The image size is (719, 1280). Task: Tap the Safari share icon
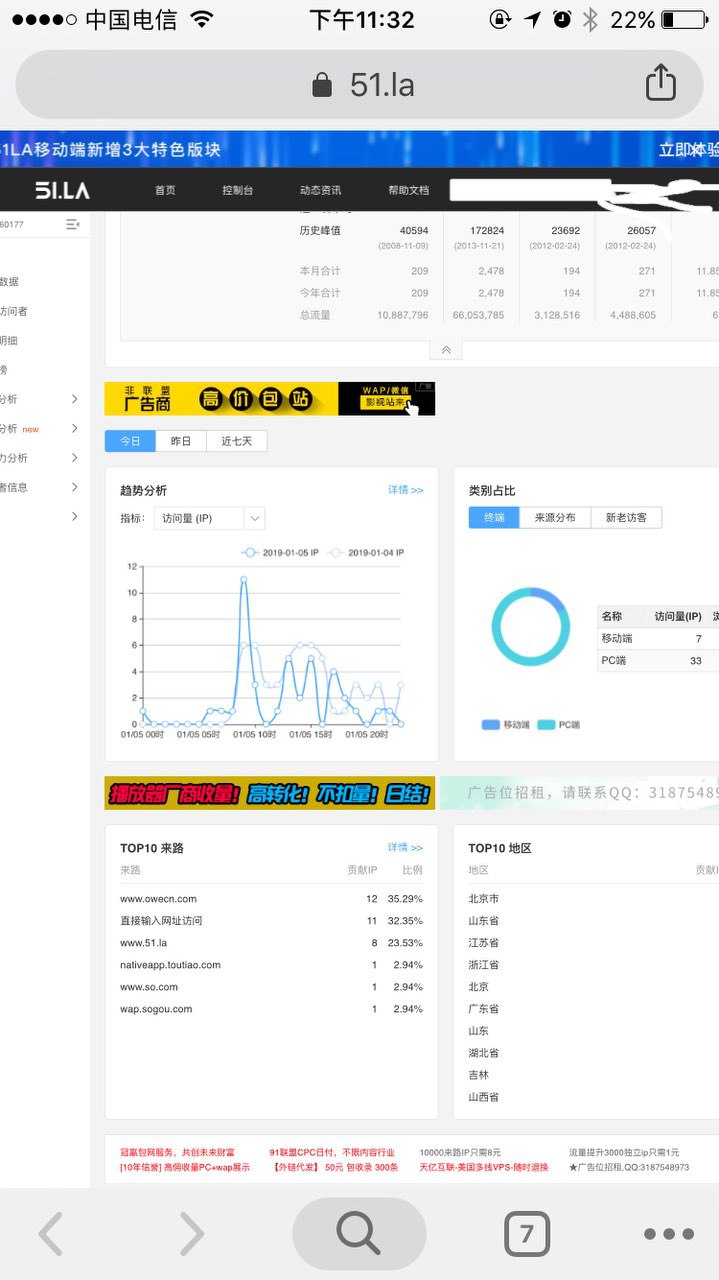pos(660,84)
